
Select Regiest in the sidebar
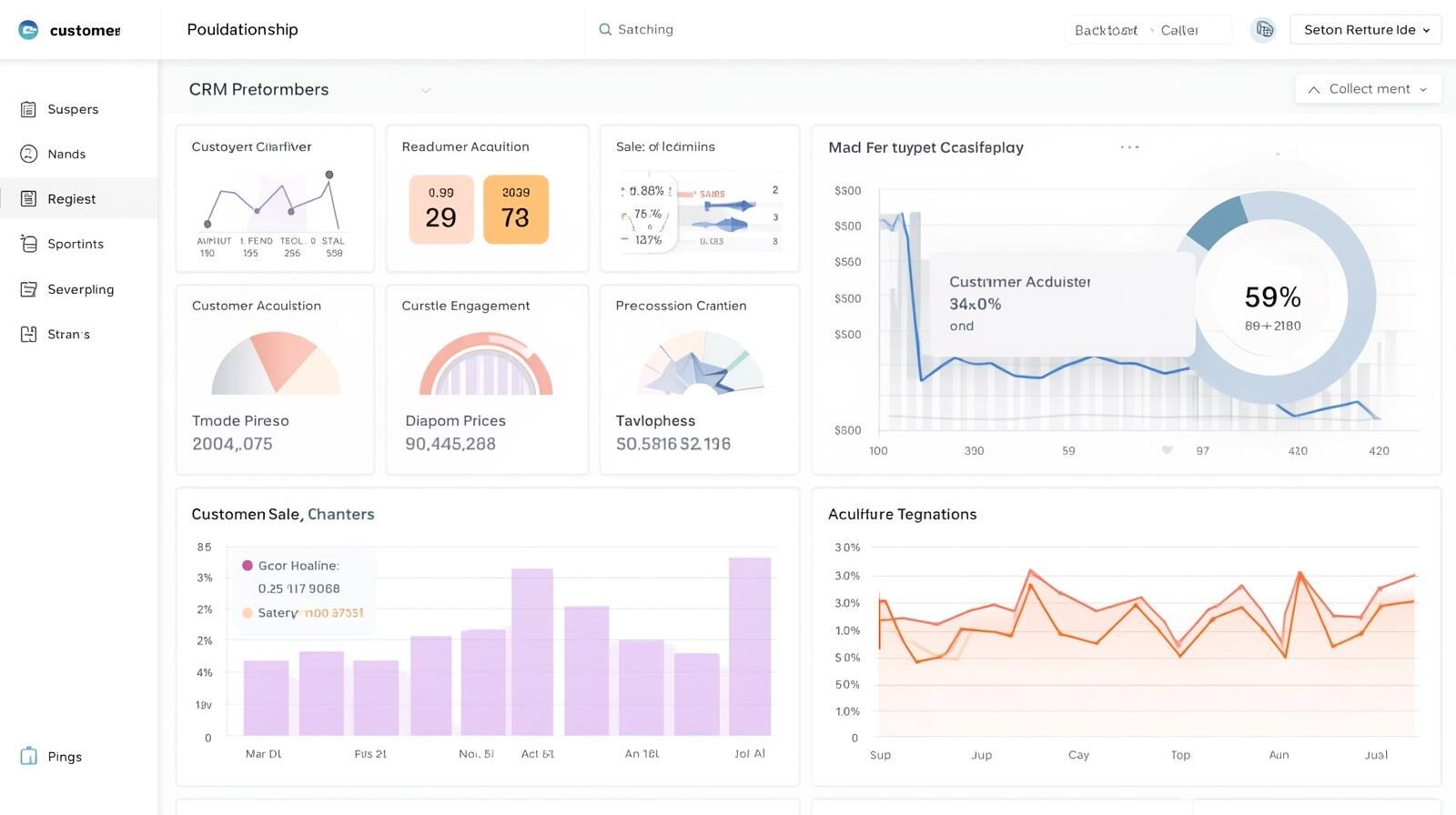tap(79, 198)
